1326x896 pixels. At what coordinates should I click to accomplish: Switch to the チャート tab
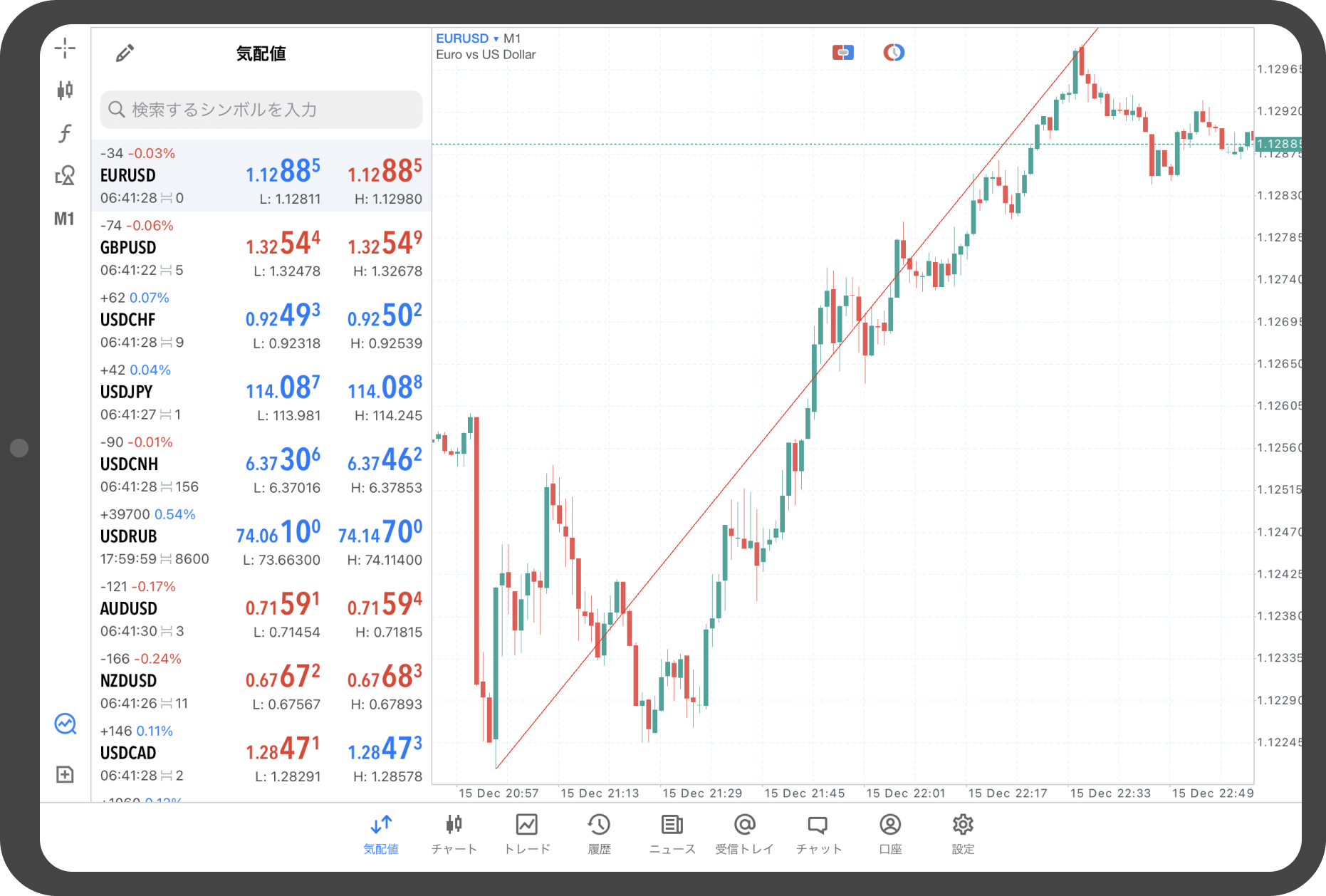pos(454,833)
